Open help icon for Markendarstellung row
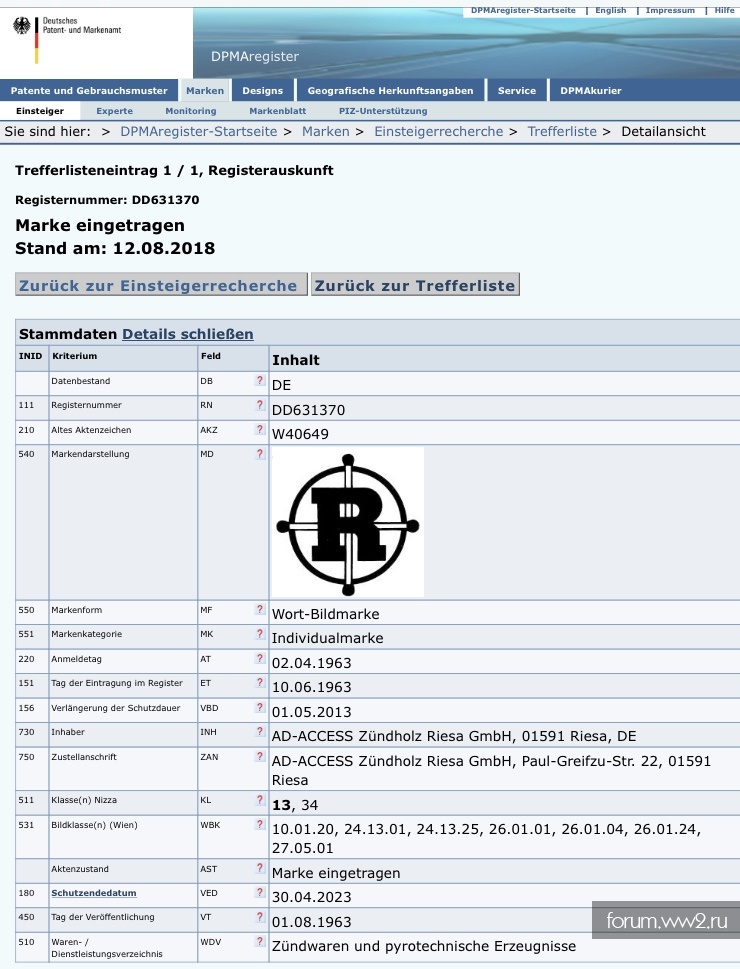Viewport: 740px width, 969px height. pyautogui.click(x=260, y=454)
